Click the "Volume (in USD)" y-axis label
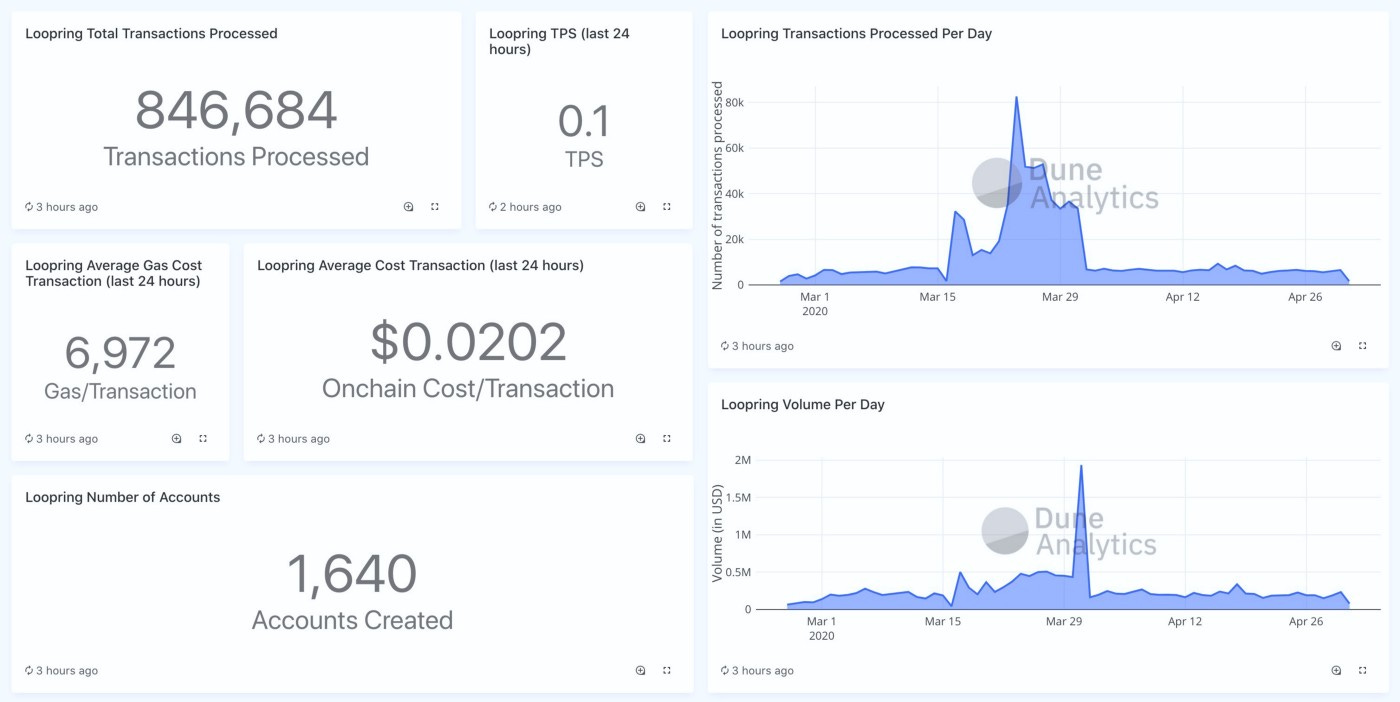1400x702 pixels. click(717, 534)
